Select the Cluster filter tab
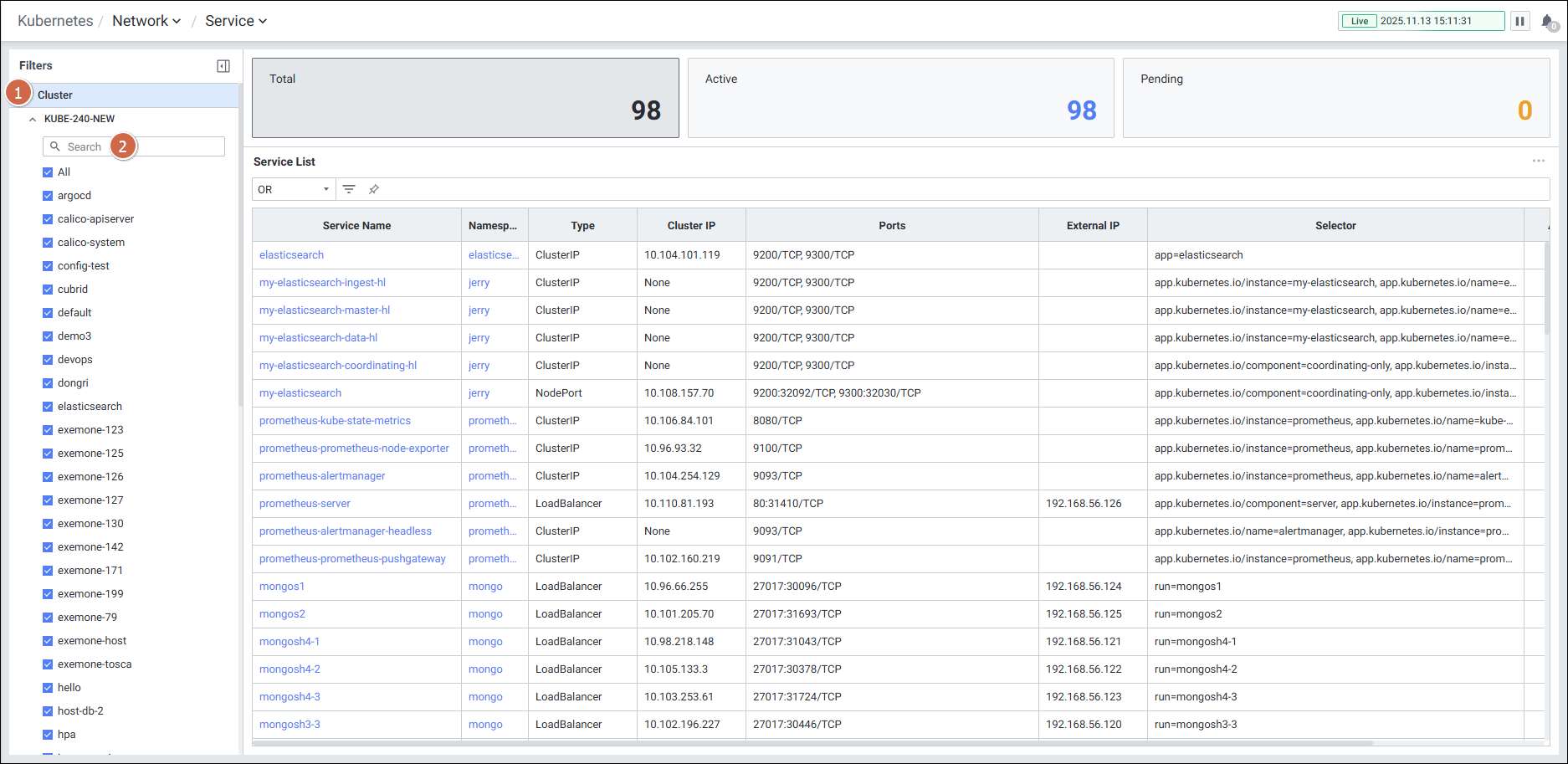The width and height of the screenshot is (1568, 764). pos(55,95)
